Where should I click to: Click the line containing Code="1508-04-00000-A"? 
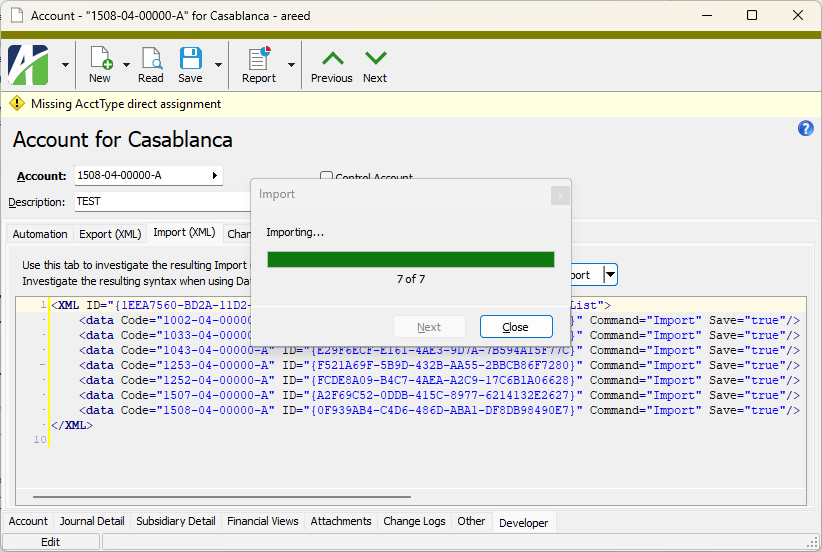click(x=439, y=410)
